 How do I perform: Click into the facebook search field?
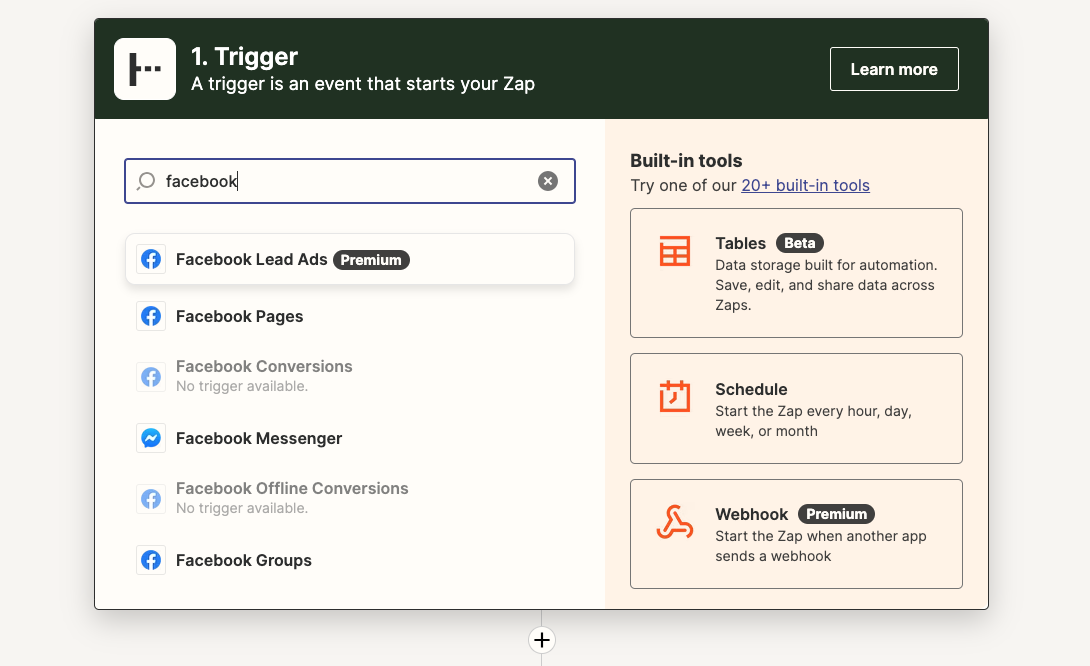[350, 181]
